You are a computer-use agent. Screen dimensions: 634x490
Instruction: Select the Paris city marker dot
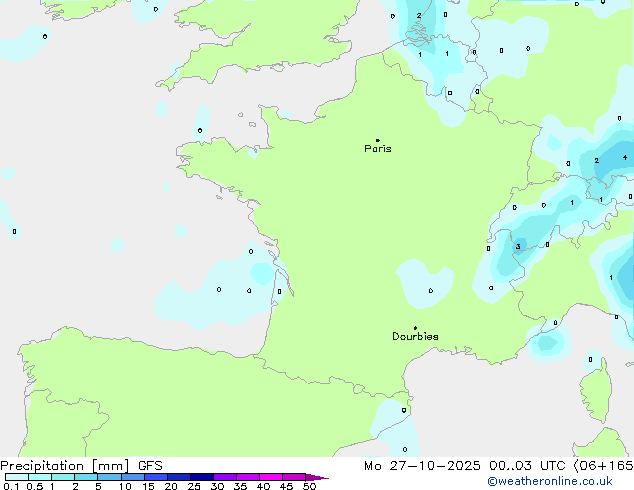click(378, 140)
